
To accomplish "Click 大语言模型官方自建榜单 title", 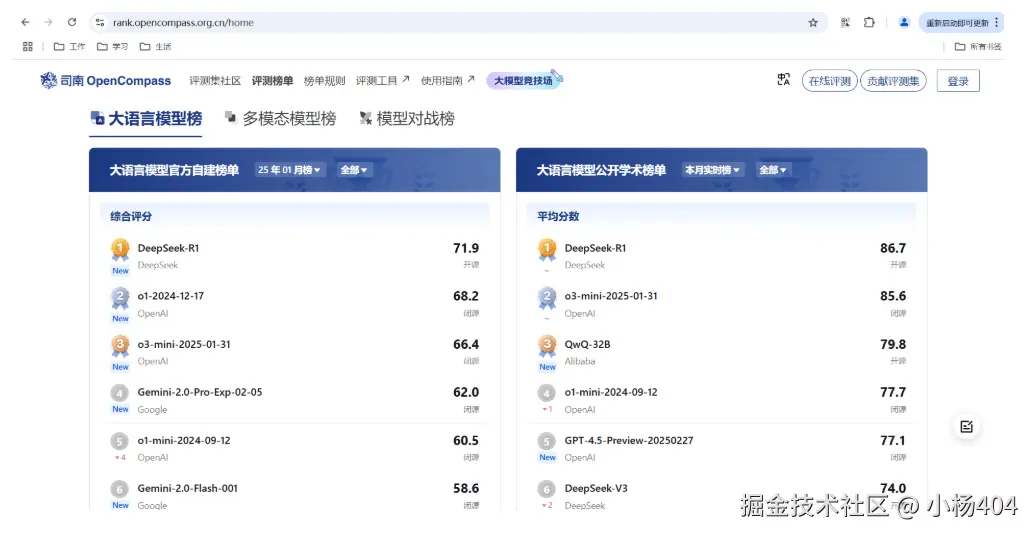I will click(x=174, y=170).
